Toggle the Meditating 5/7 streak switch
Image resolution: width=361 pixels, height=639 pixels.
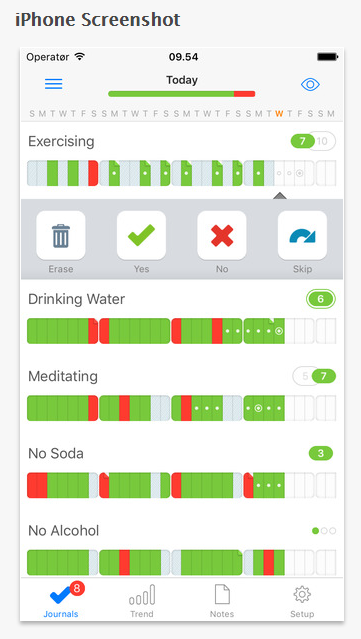click(x=314, y=376)
